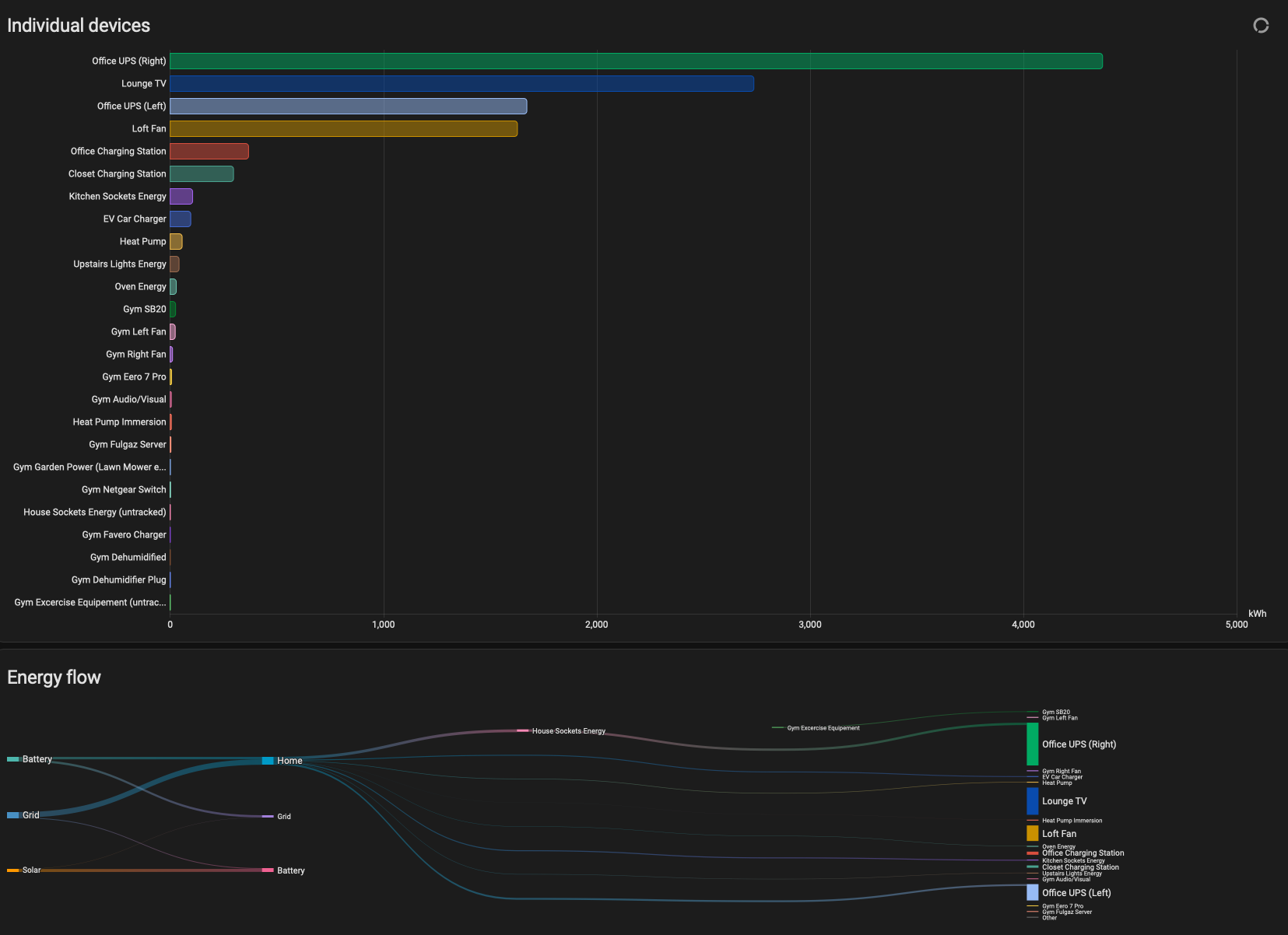
Task: Click the Kitchen Sockets Energy purple bar
Action: [181, 196]
